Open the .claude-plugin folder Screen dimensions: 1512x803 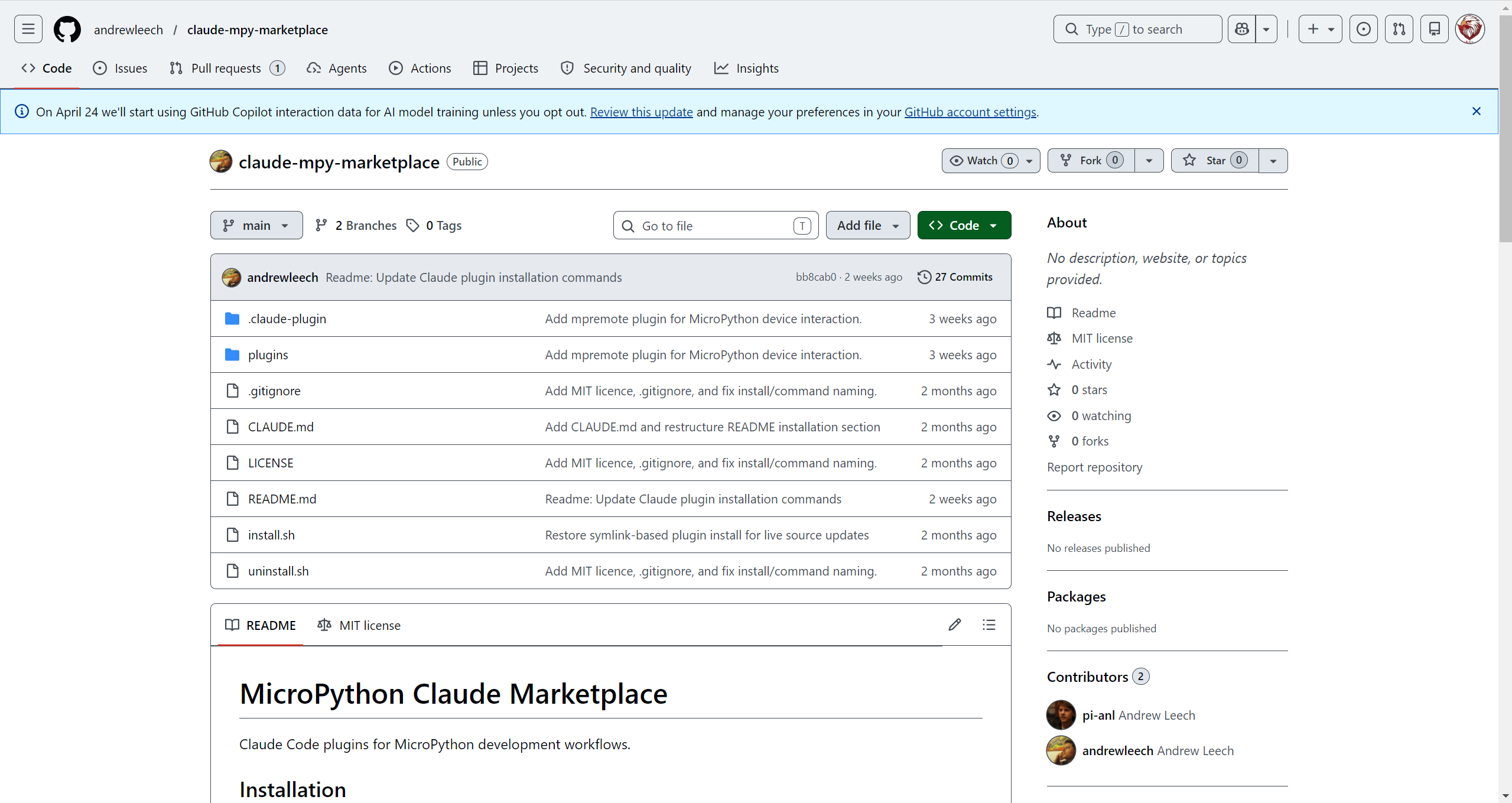(287, 319)
